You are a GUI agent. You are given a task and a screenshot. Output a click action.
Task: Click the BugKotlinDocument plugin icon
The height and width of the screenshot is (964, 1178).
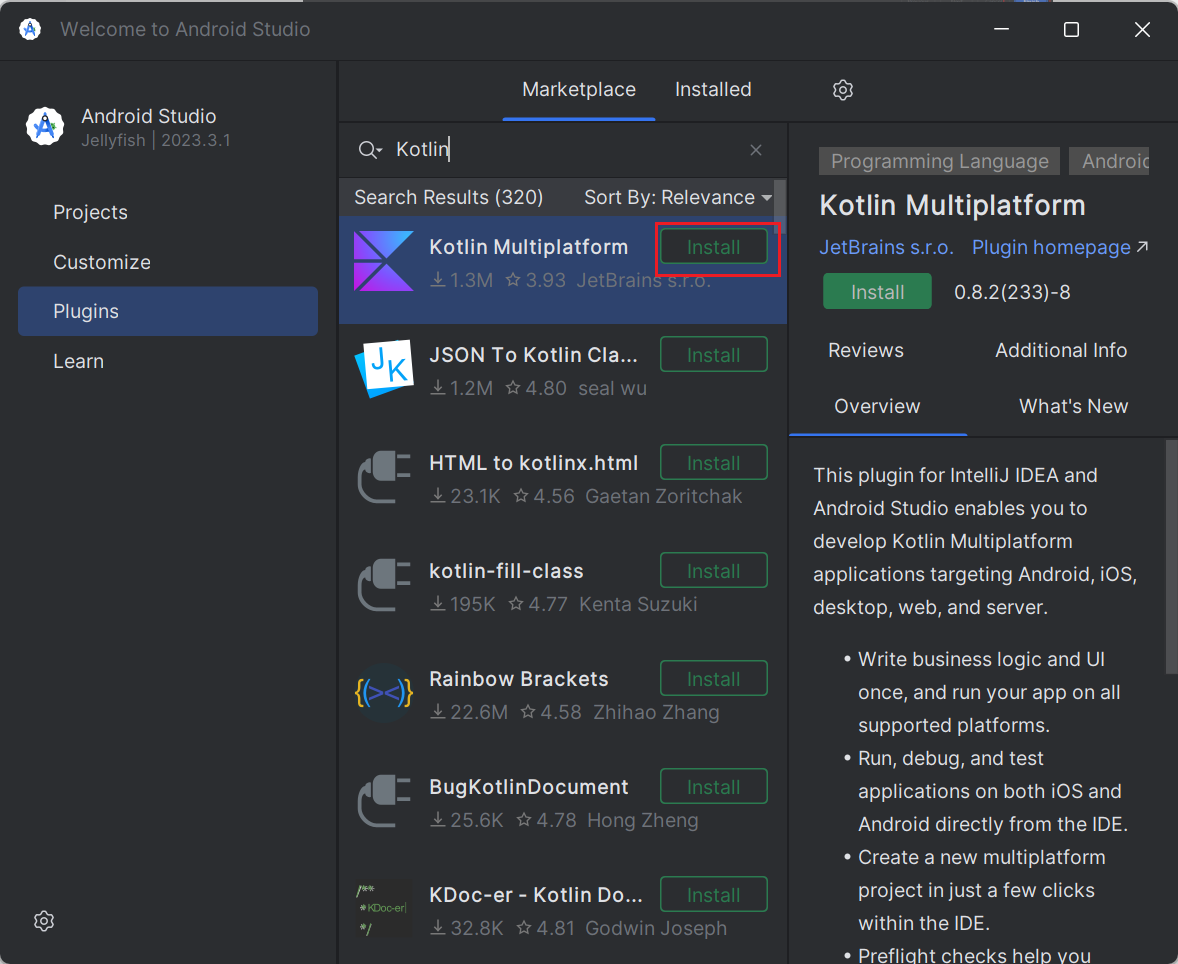[384, 801]
